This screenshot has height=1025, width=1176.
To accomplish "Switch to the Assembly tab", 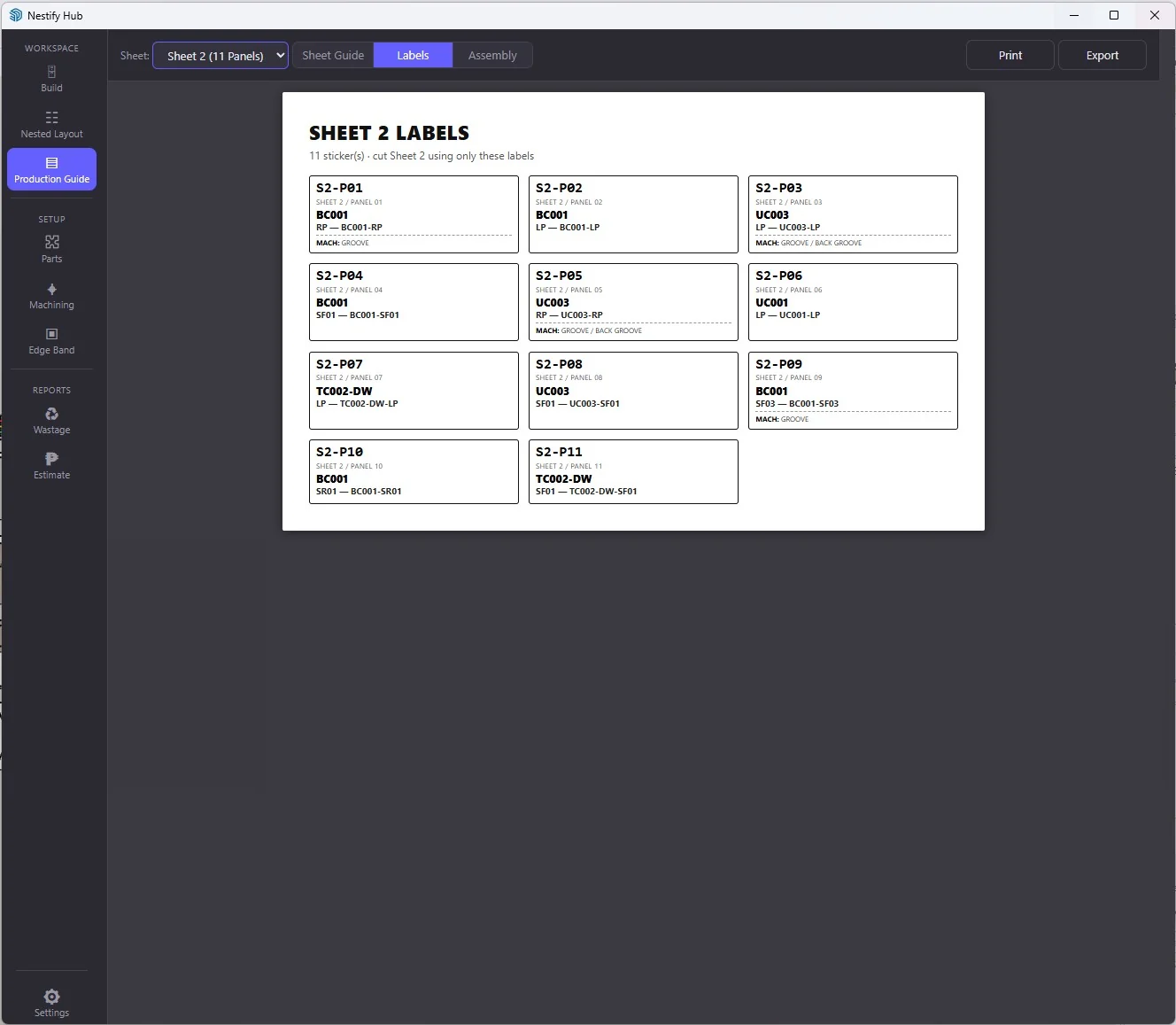I will 492,55.
